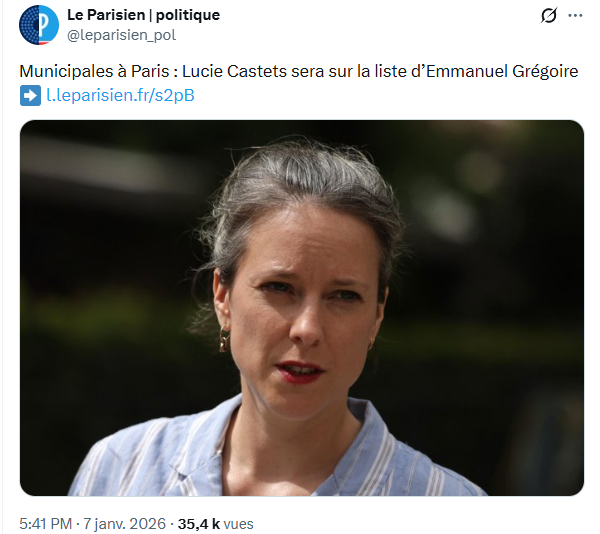Click the word 'politique' in the account name
This screenshot has height=534, width=600.
coord(188,15)
